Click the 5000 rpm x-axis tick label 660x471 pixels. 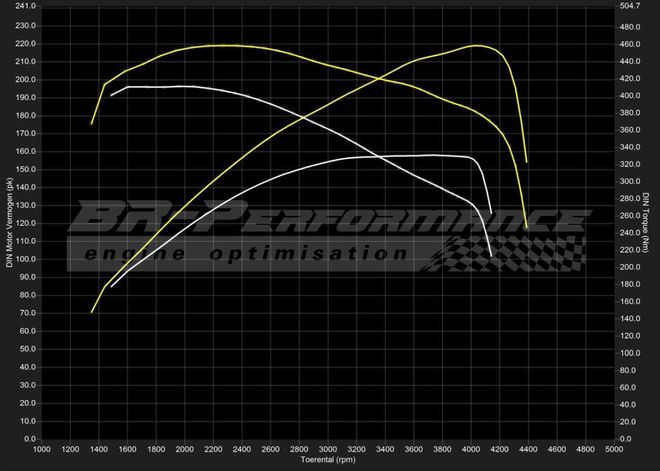(x=615, y=450)
